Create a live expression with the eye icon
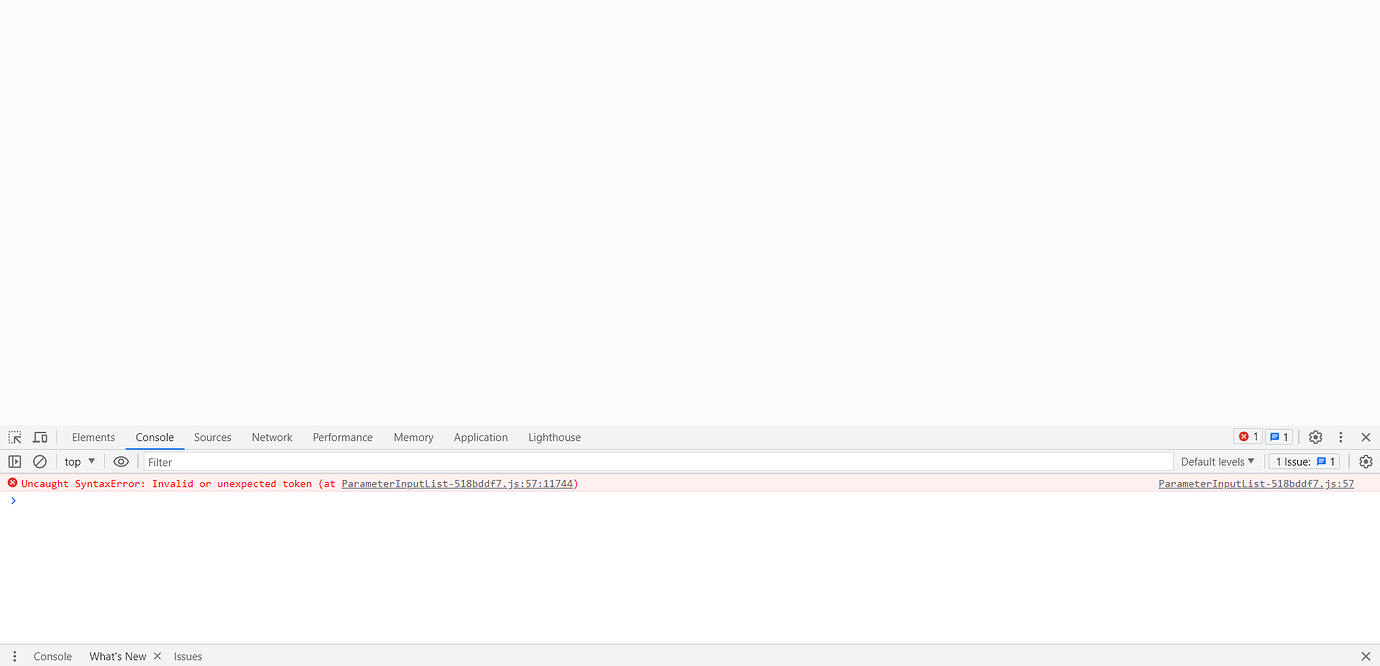1380x666 pixels. point(121,461)
